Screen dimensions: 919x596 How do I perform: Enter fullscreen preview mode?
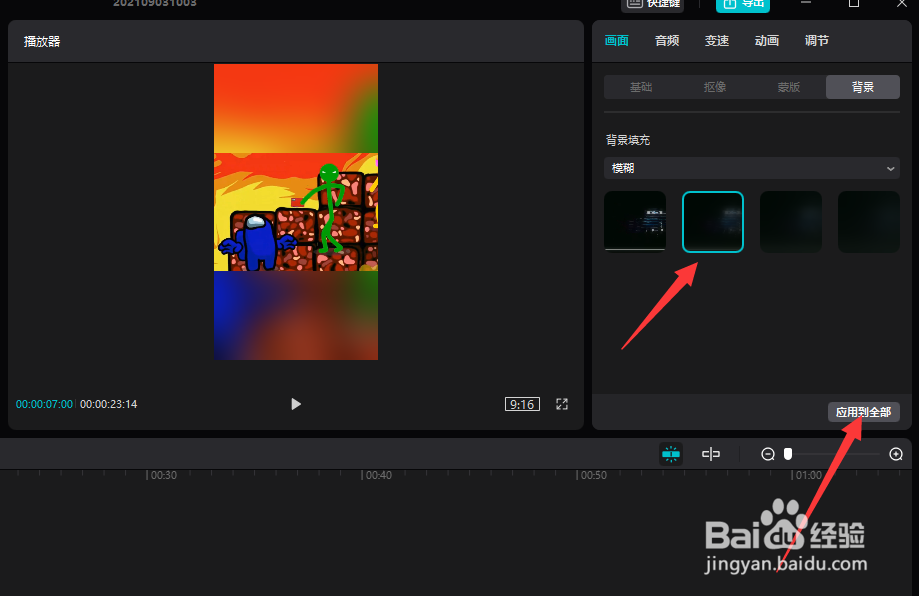[562, 404]
